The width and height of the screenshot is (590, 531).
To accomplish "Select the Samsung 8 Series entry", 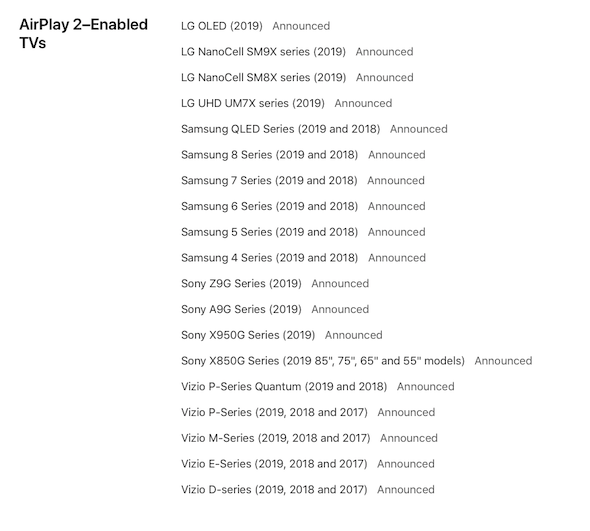I will coord(269,155).
